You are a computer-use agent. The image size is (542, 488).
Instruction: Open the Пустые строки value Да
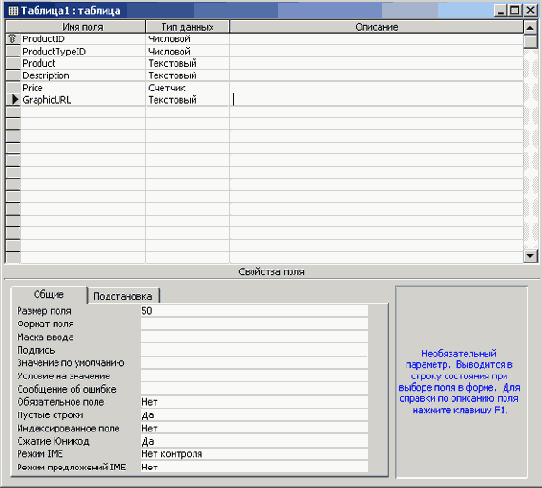tap(254, 415)
